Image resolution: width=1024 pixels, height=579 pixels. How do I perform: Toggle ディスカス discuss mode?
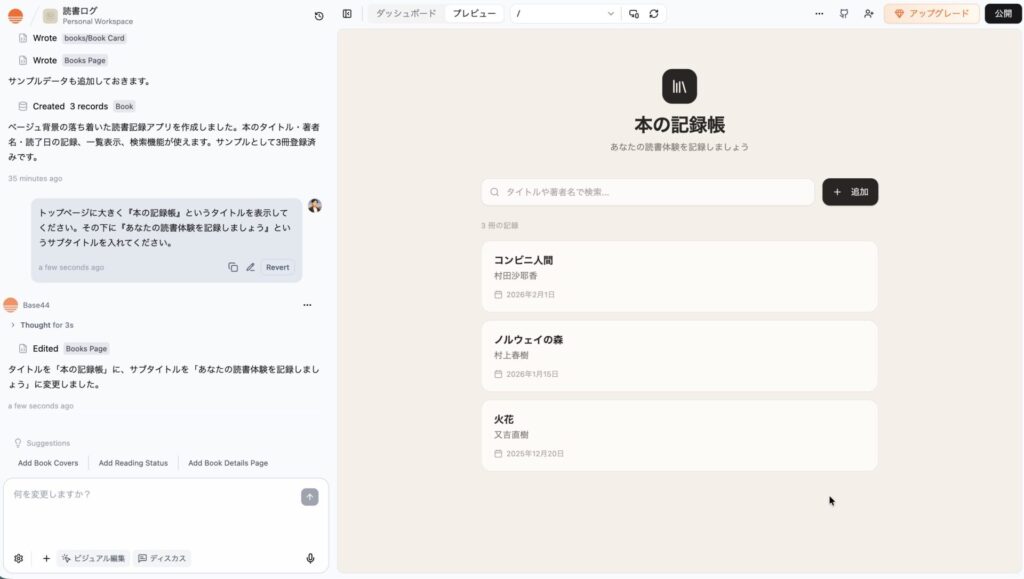tap(162, 558)
